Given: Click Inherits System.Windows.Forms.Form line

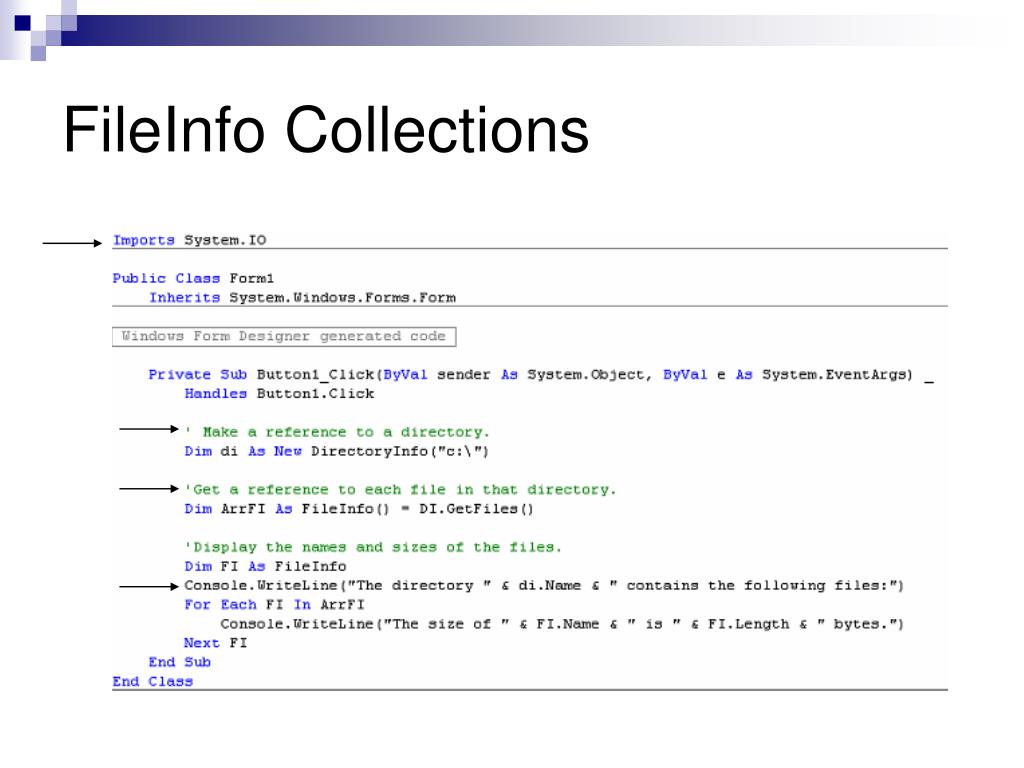Looking at the screenshot, I should point(302,298).
